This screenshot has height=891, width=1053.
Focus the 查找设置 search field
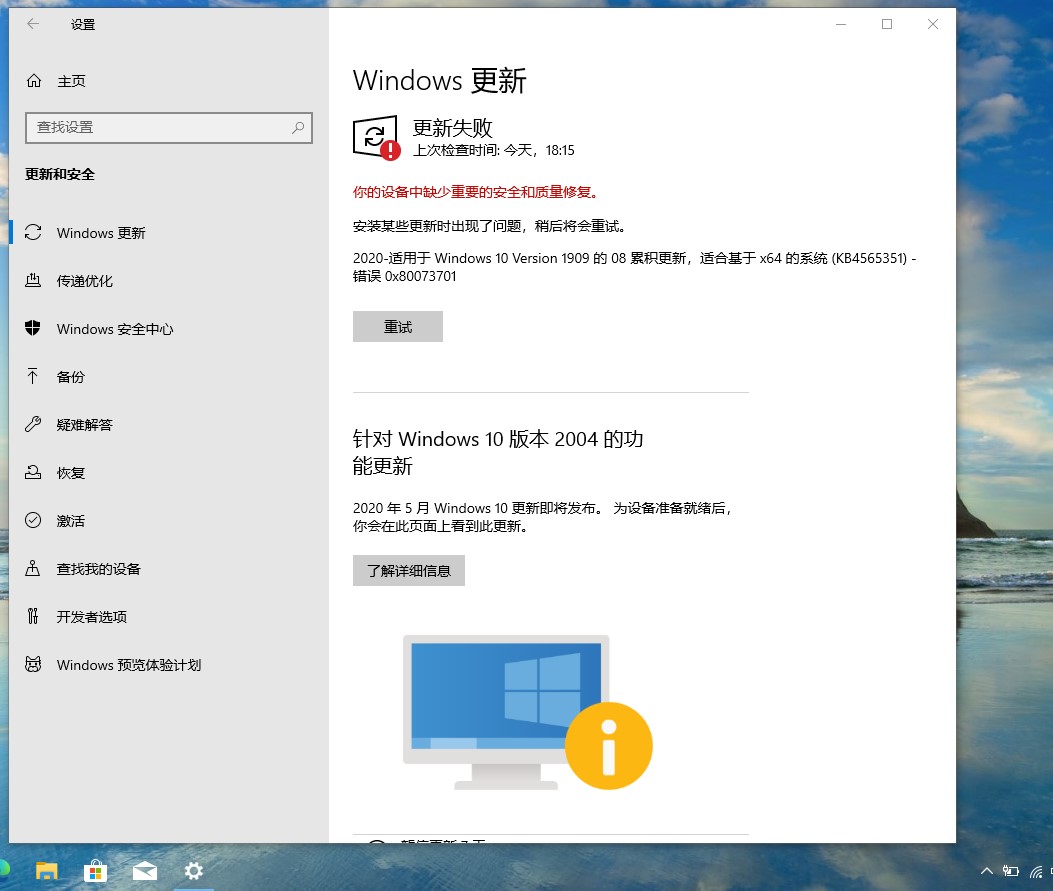pos(169,128)
